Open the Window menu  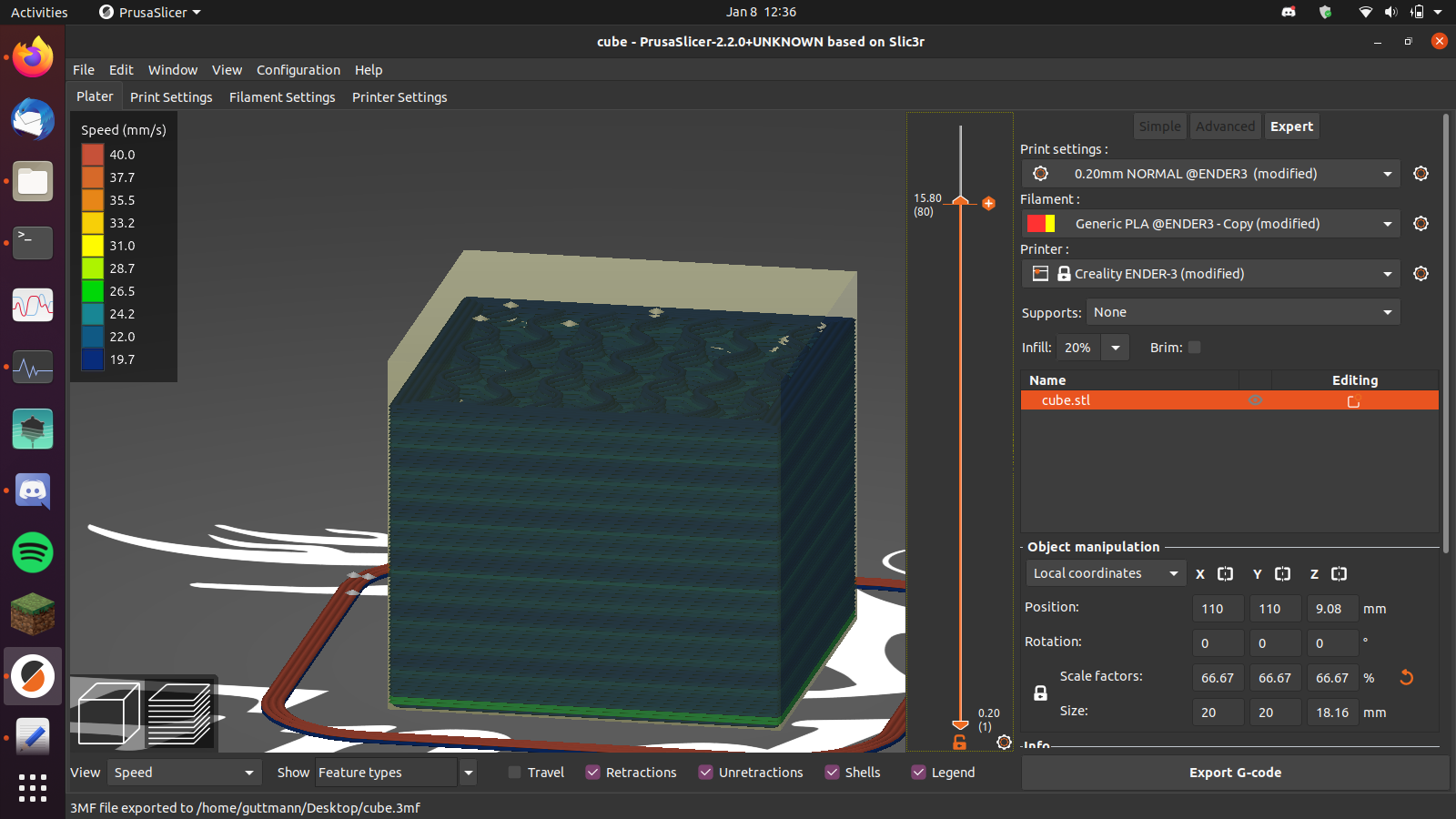(x=173, y=70)
